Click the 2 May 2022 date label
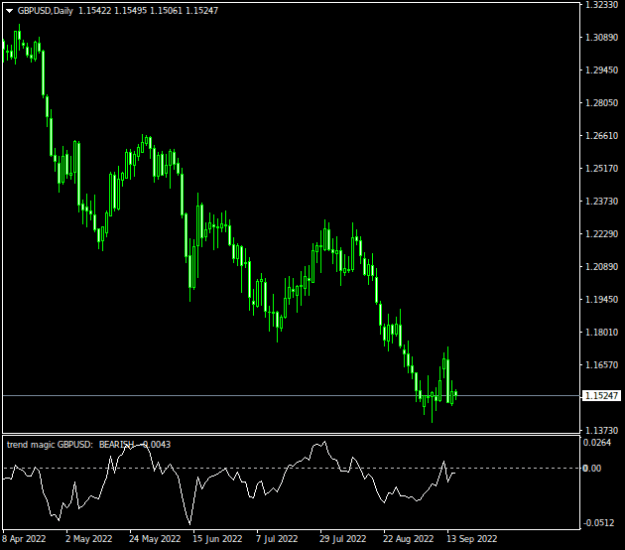 point(88,539)
